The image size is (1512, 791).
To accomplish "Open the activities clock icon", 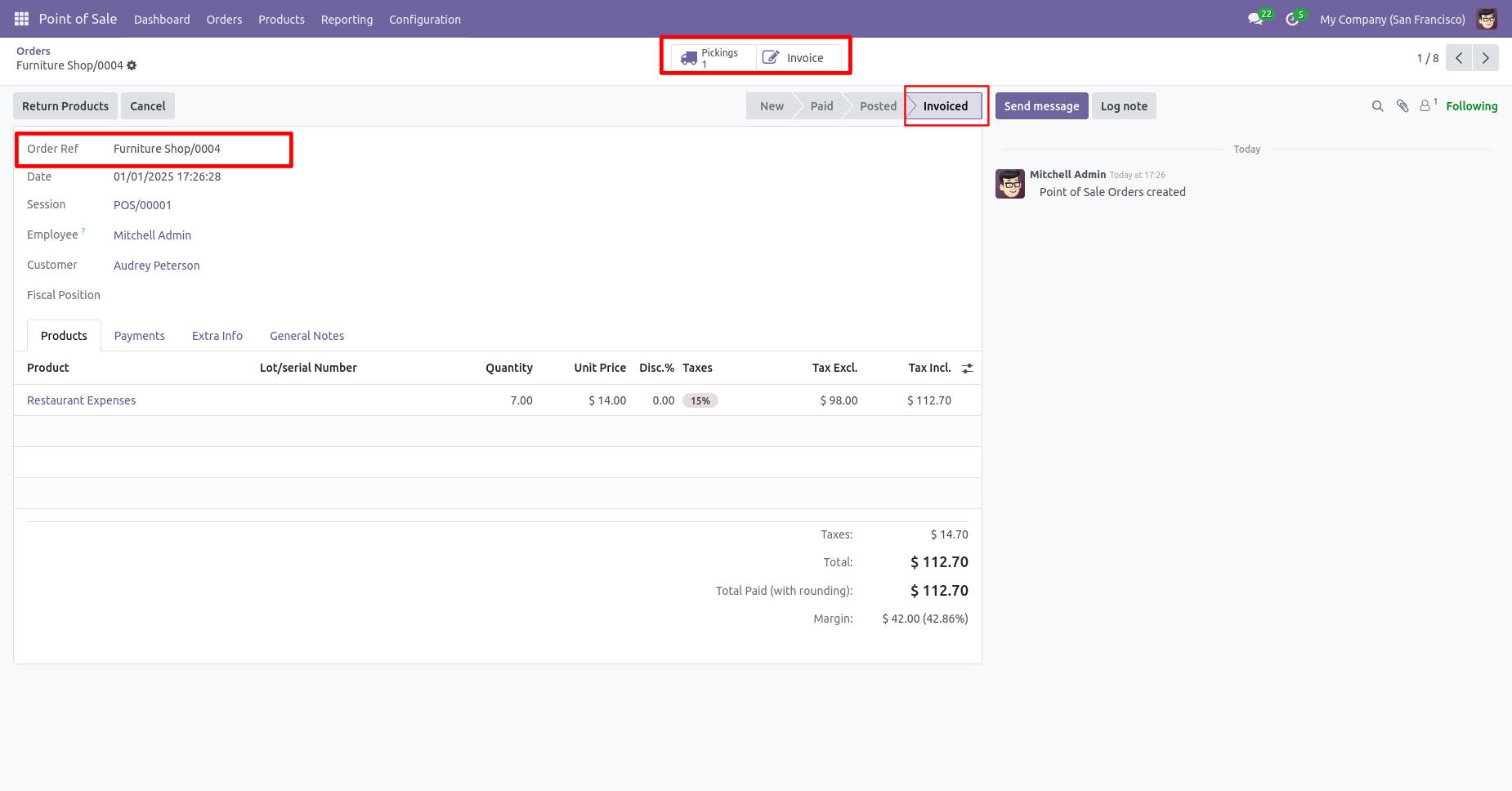I will pos(1292,19).
